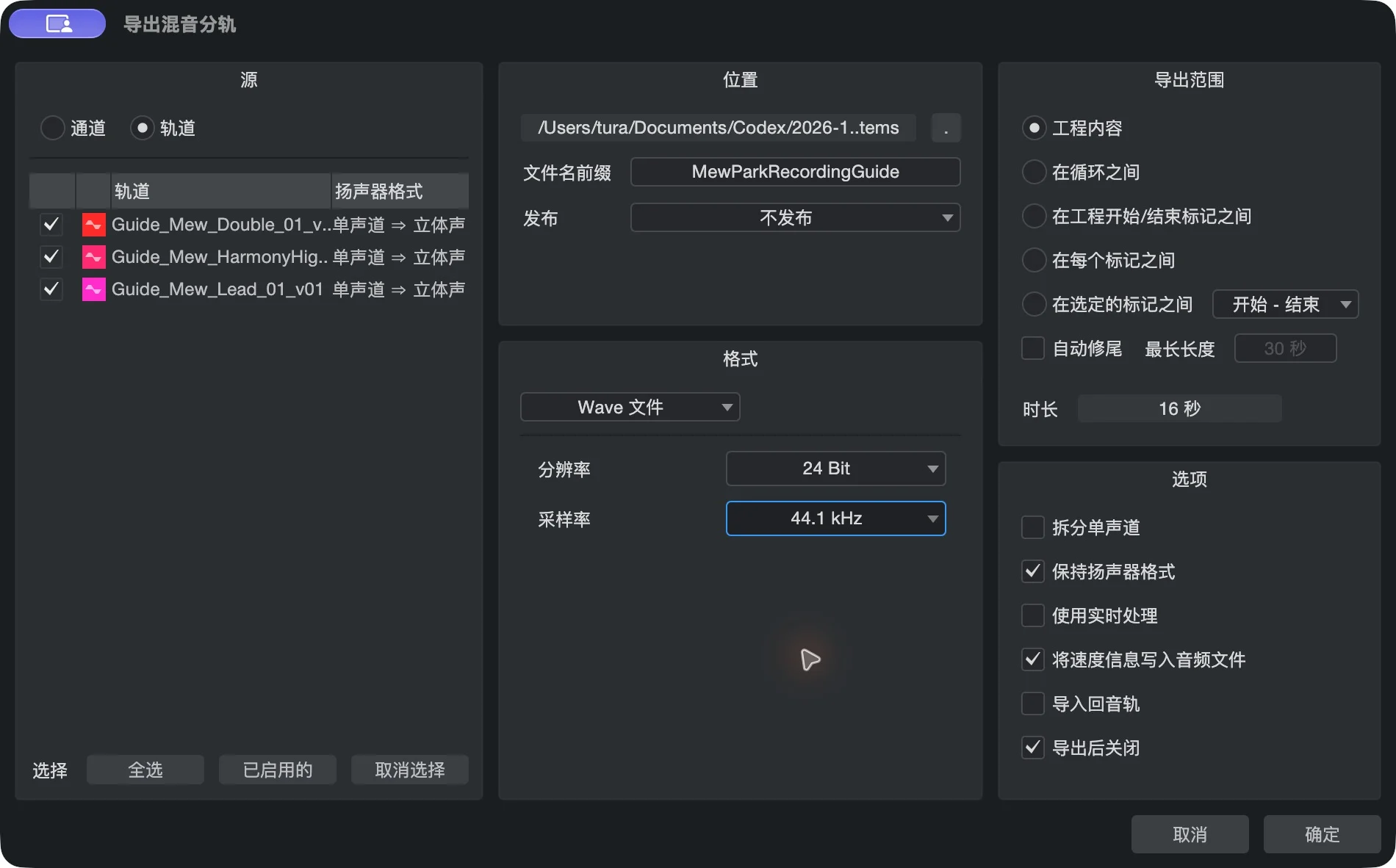Screen dimensions: 1396x868
Task: Enable 使用实时处理 option
Action: coord(1033,615)
